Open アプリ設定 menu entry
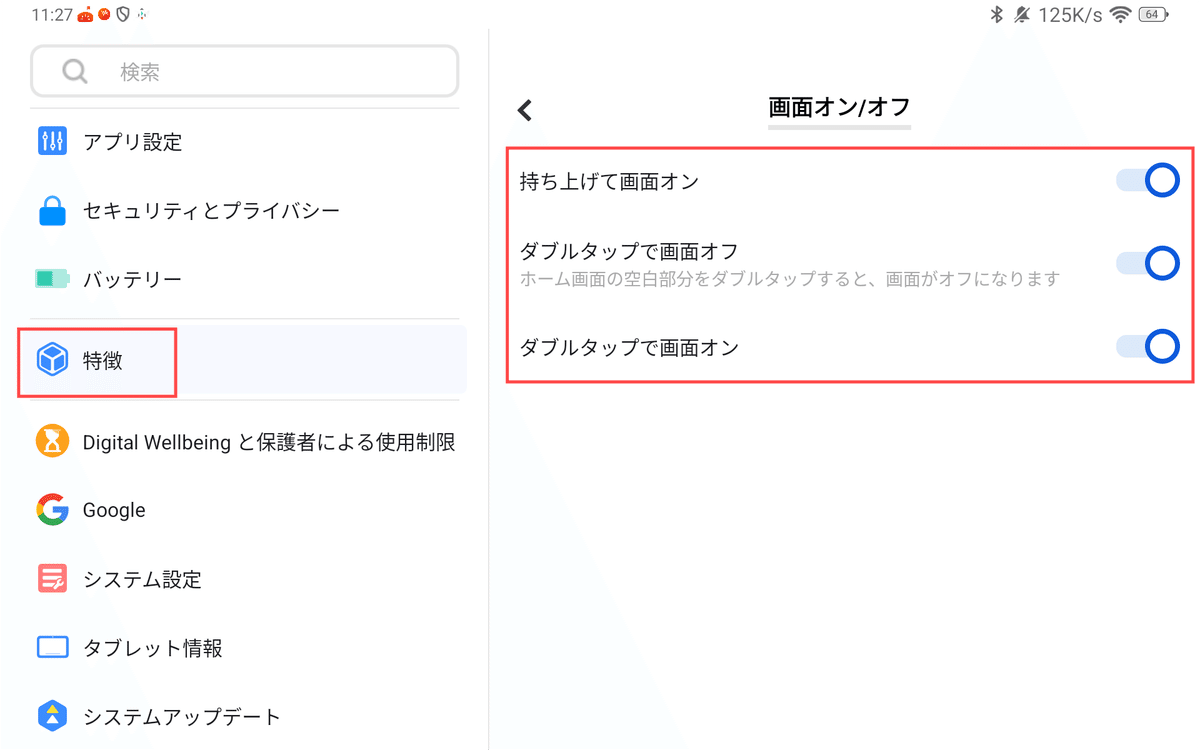Screen dimensions: 1200x750 (245, 141)
